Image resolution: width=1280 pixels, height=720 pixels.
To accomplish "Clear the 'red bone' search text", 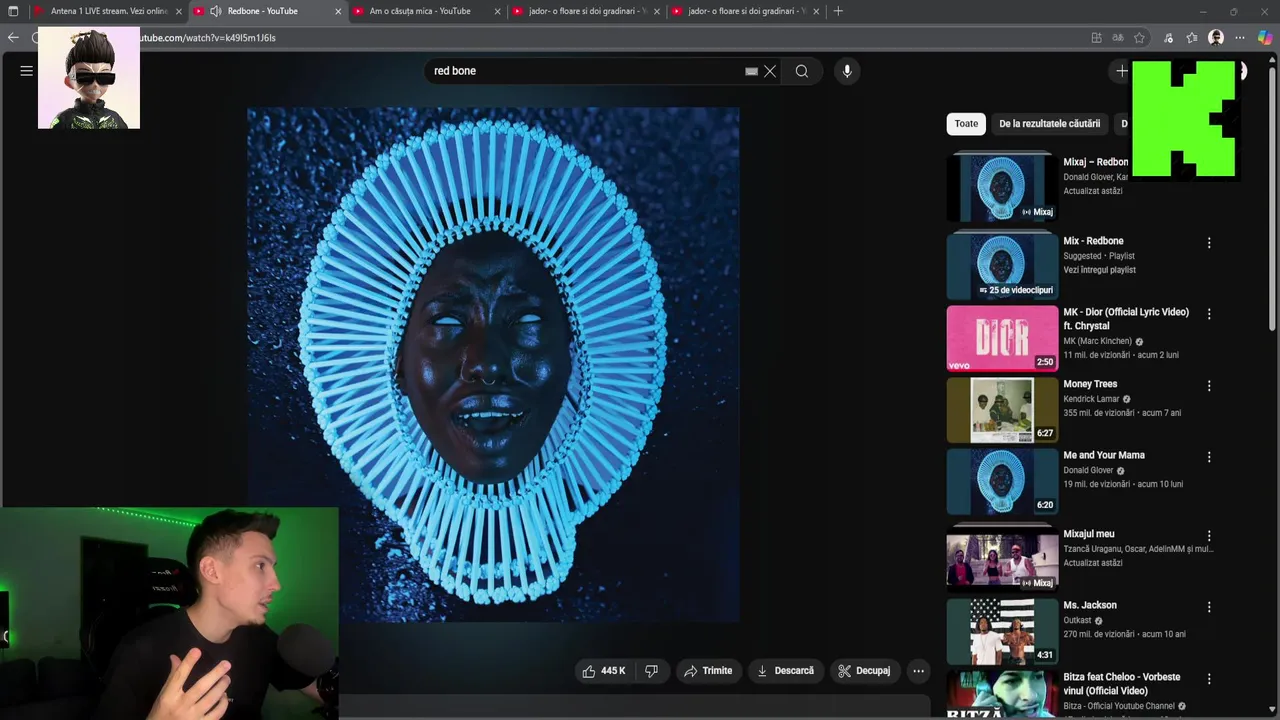I will [x=770, y=71].
